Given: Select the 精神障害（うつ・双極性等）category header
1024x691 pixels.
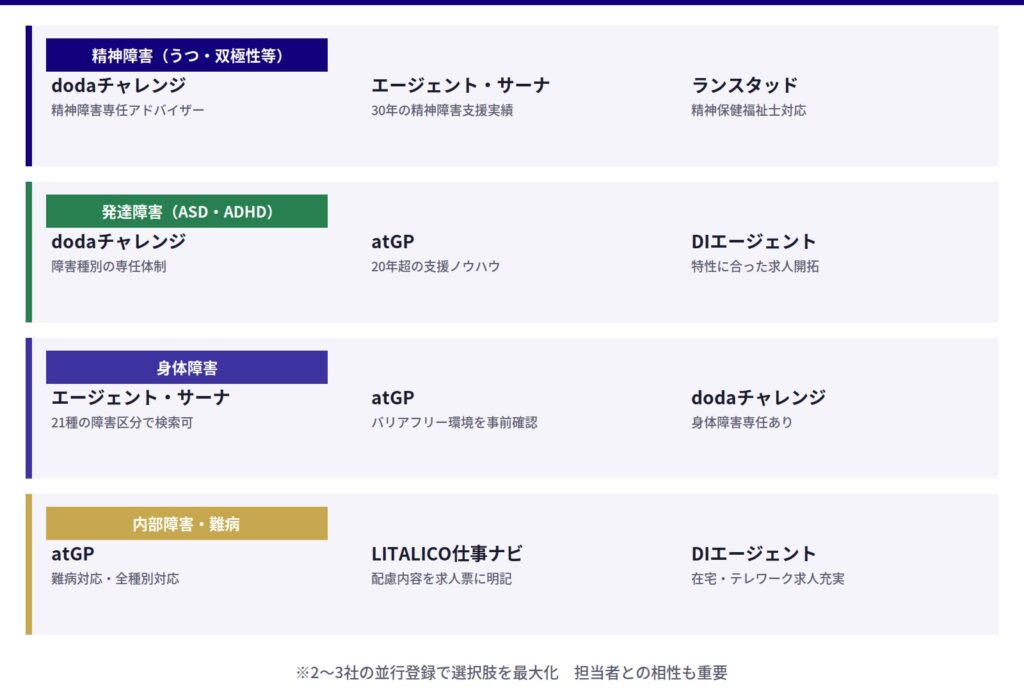Looking at the screenshot, I should (x=187, y=55).
